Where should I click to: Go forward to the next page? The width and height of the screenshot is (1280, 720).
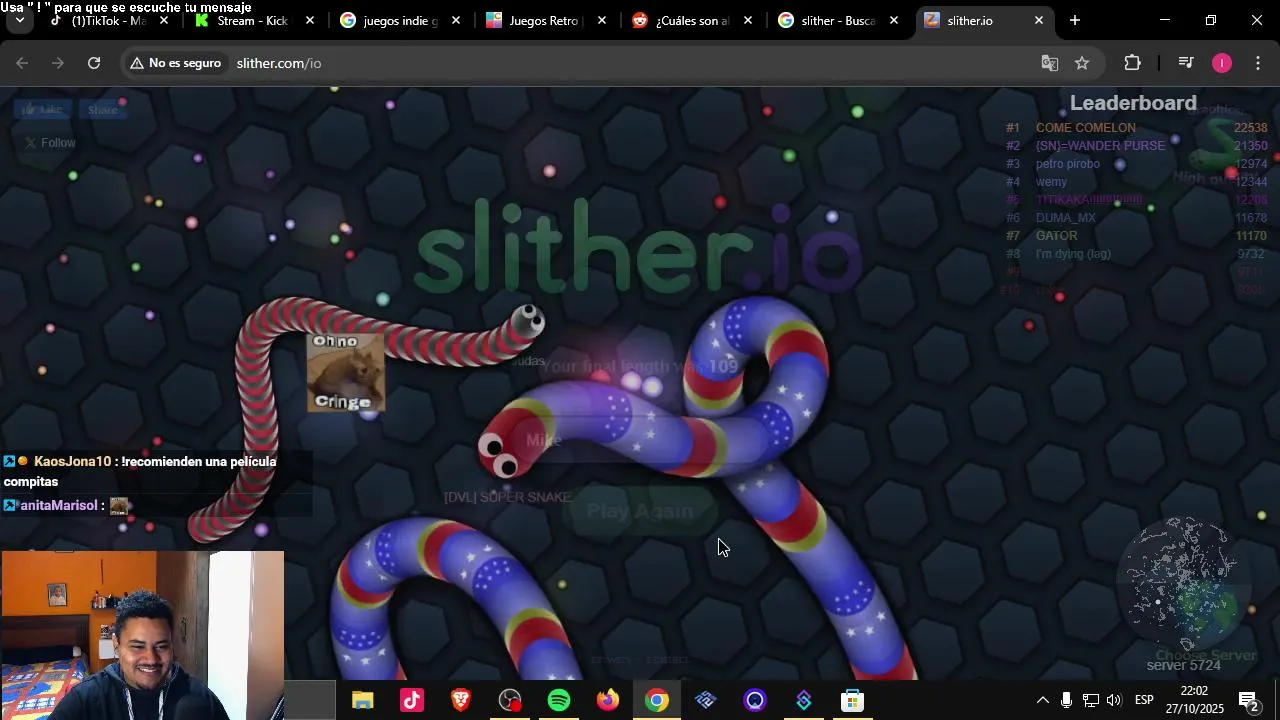coord(58,63)
